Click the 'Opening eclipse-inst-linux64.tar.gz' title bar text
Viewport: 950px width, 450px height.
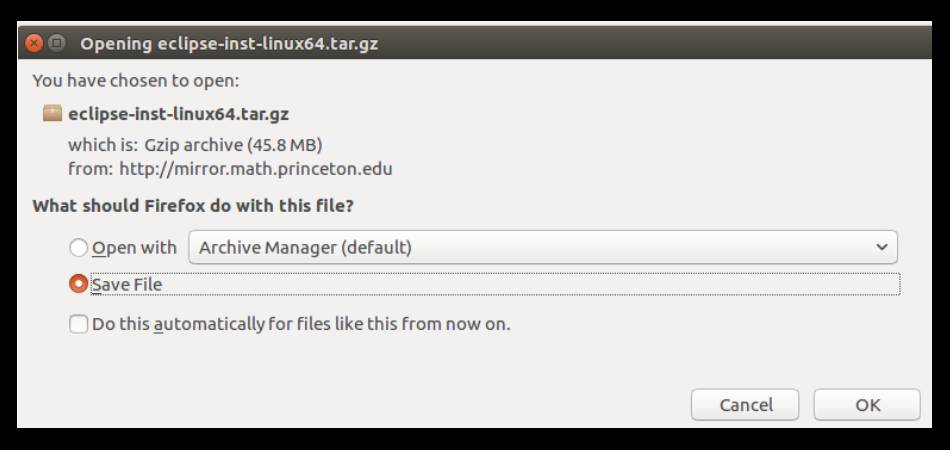tap(229, 44)
